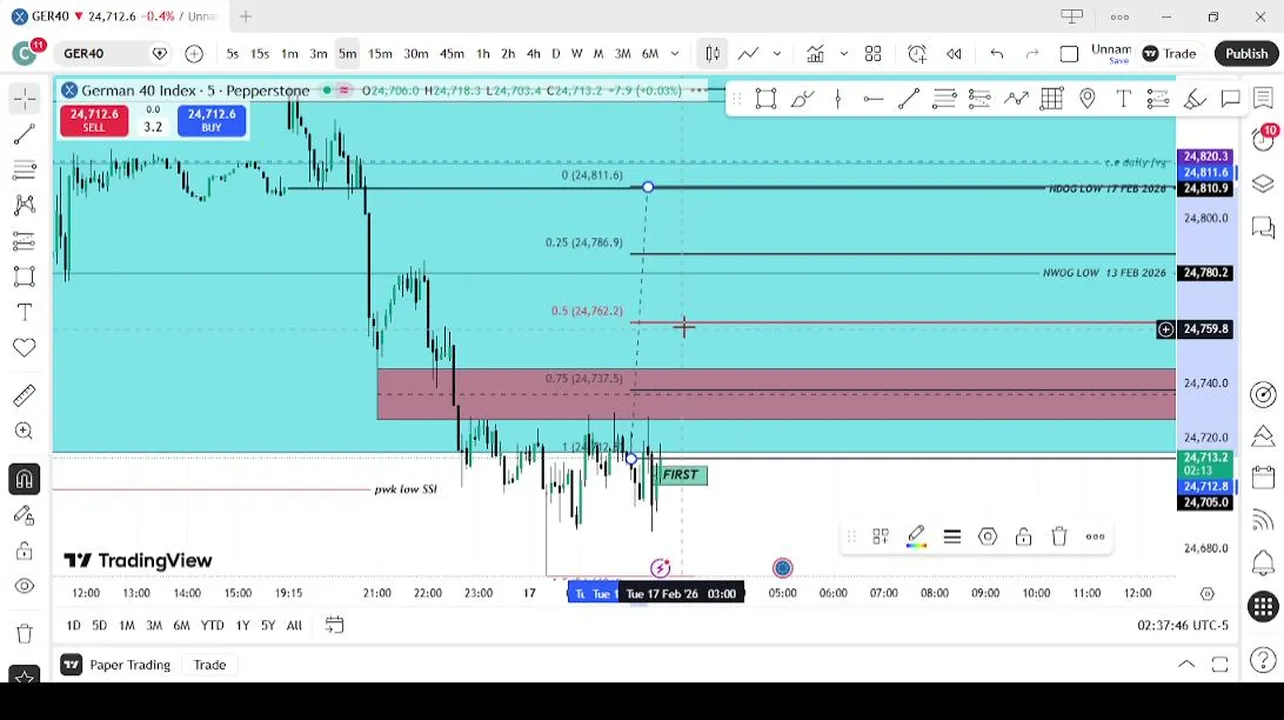The image size is (1284, 720).
Task: Select the diagonal trend line in favorites bar
Action: (x=908, y=98)
